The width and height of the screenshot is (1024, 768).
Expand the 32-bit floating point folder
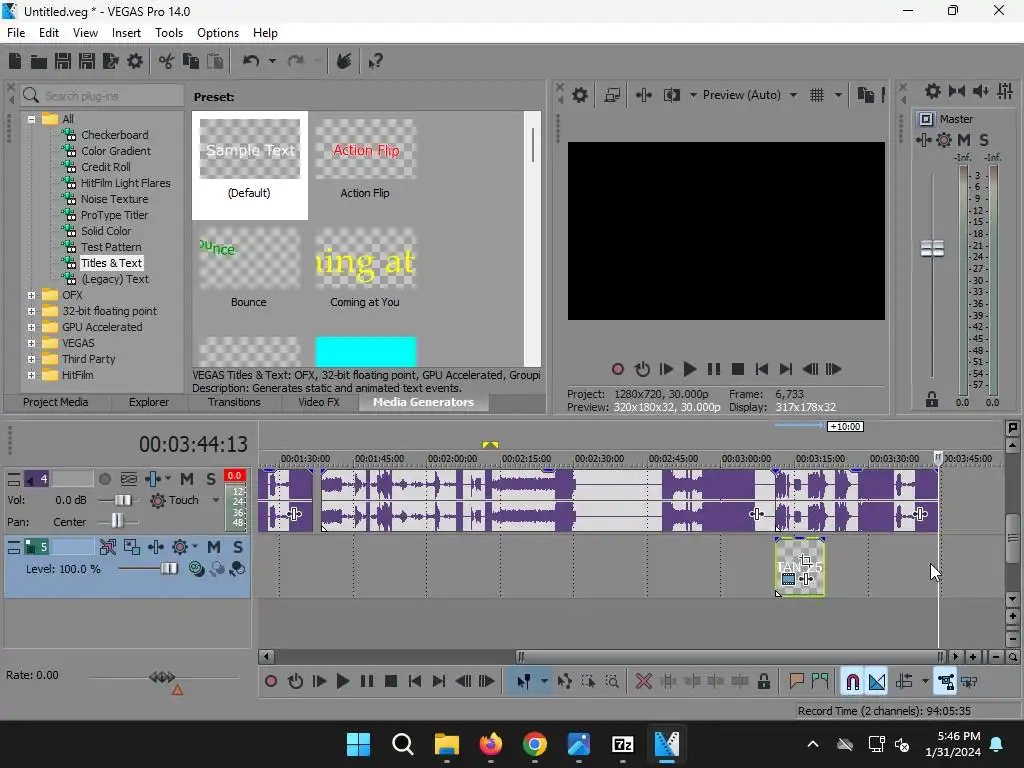(x=31, y=311)
